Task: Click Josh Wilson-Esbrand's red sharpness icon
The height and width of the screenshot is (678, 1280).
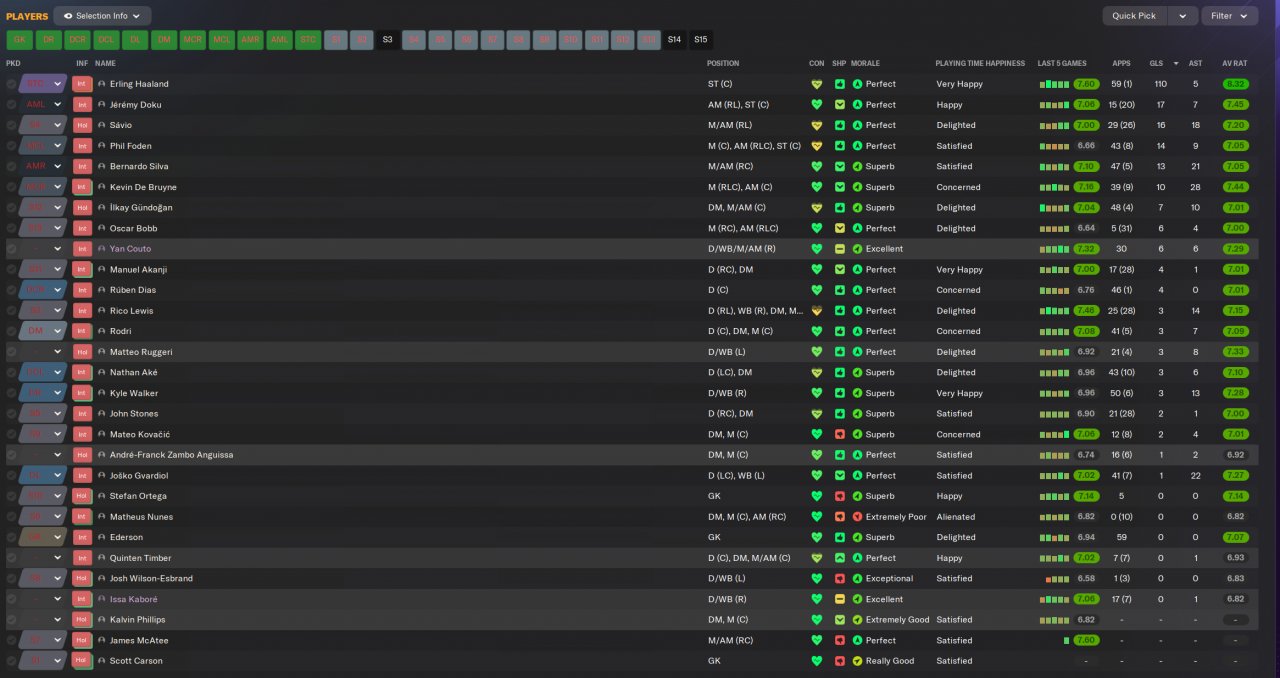Action: (839, 578)
